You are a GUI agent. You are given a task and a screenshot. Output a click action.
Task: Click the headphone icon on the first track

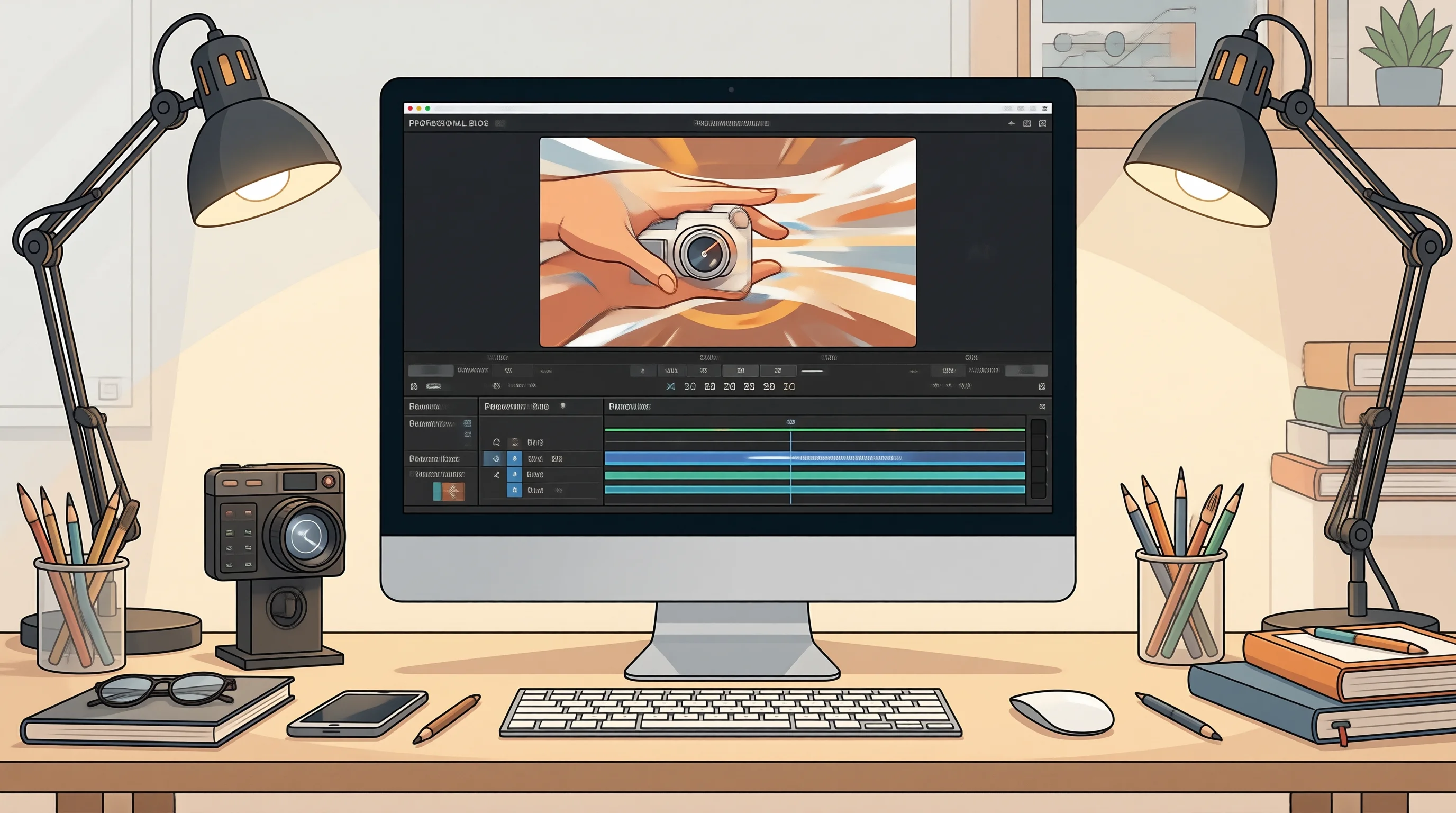[496, 442]
